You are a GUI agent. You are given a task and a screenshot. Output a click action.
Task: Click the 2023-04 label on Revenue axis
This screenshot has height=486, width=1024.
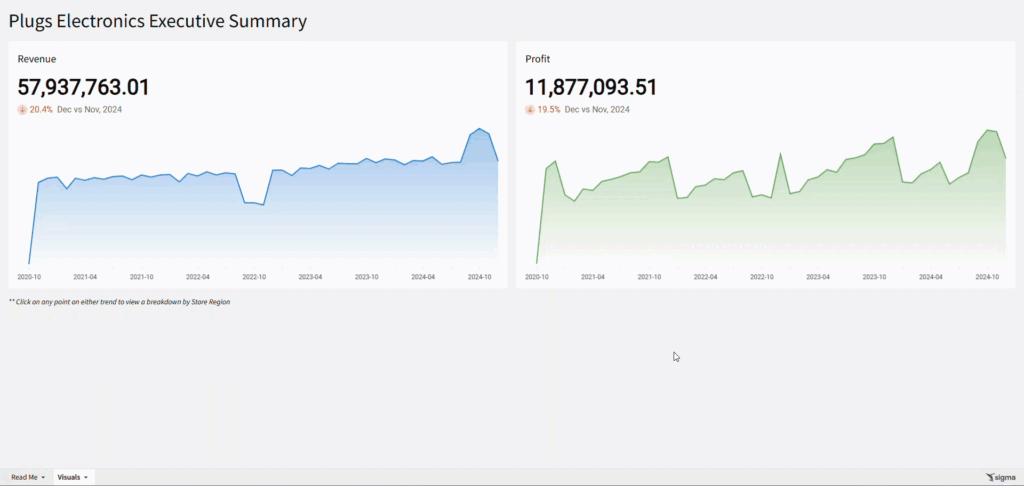click(x=310, y=277)
